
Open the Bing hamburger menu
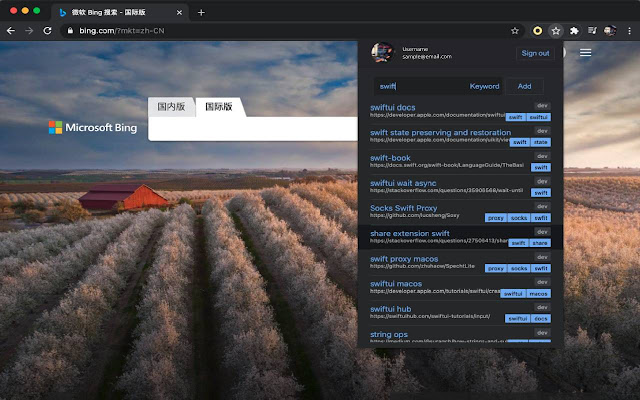[585, 53]
